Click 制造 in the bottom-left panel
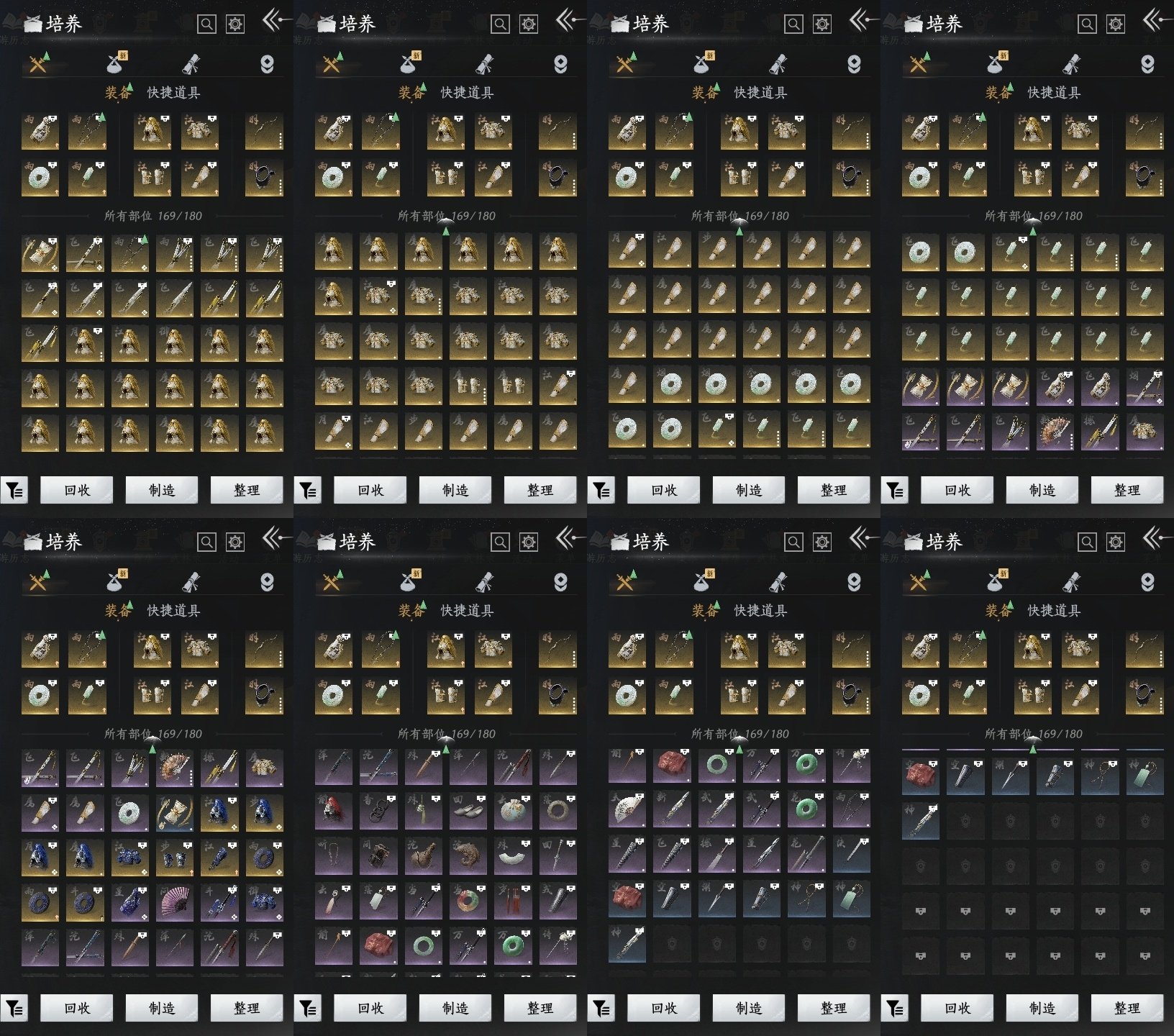 click(162, 1008)
